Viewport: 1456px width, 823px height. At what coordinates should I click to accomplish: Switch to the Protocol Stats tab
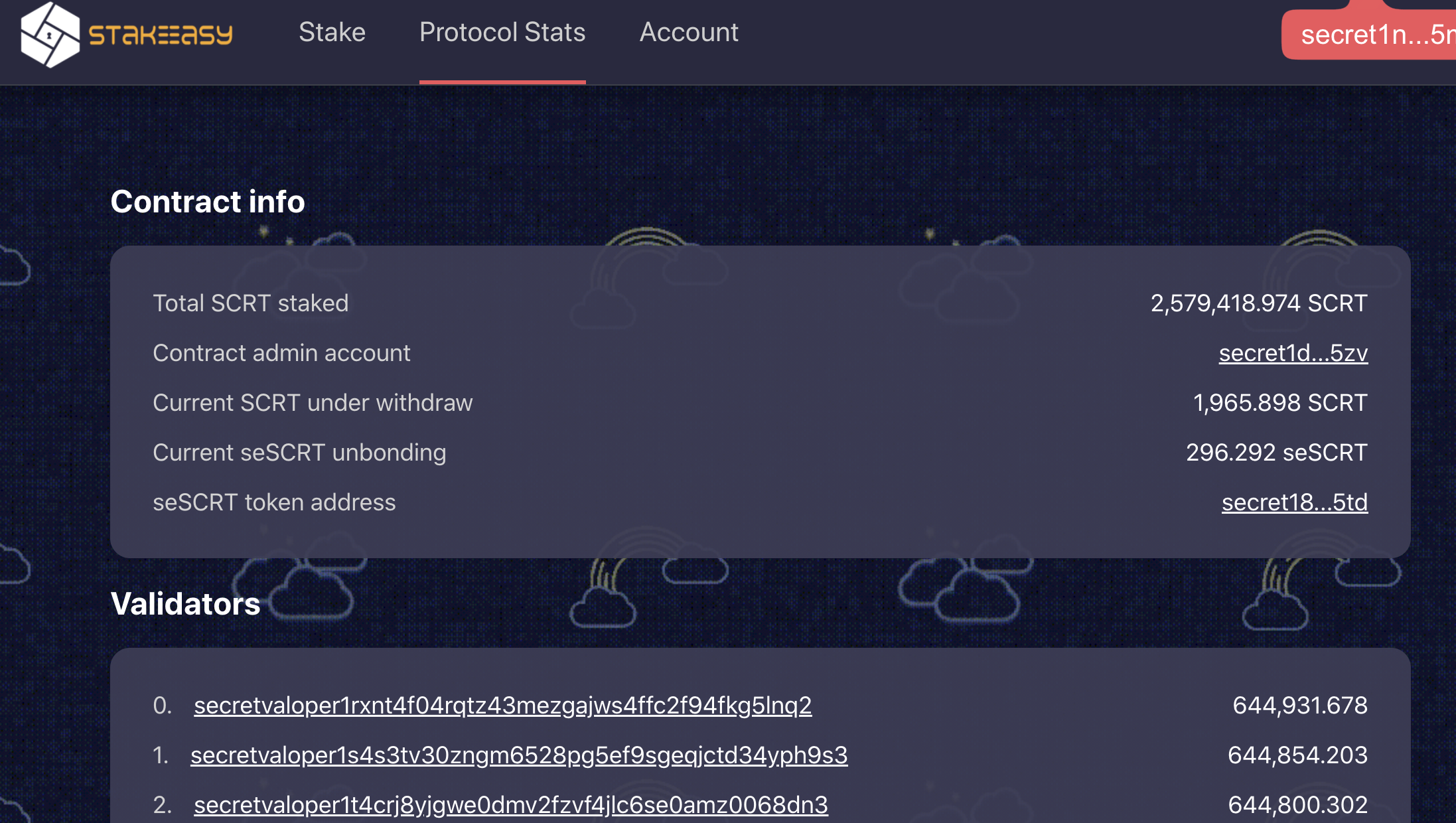502,32
